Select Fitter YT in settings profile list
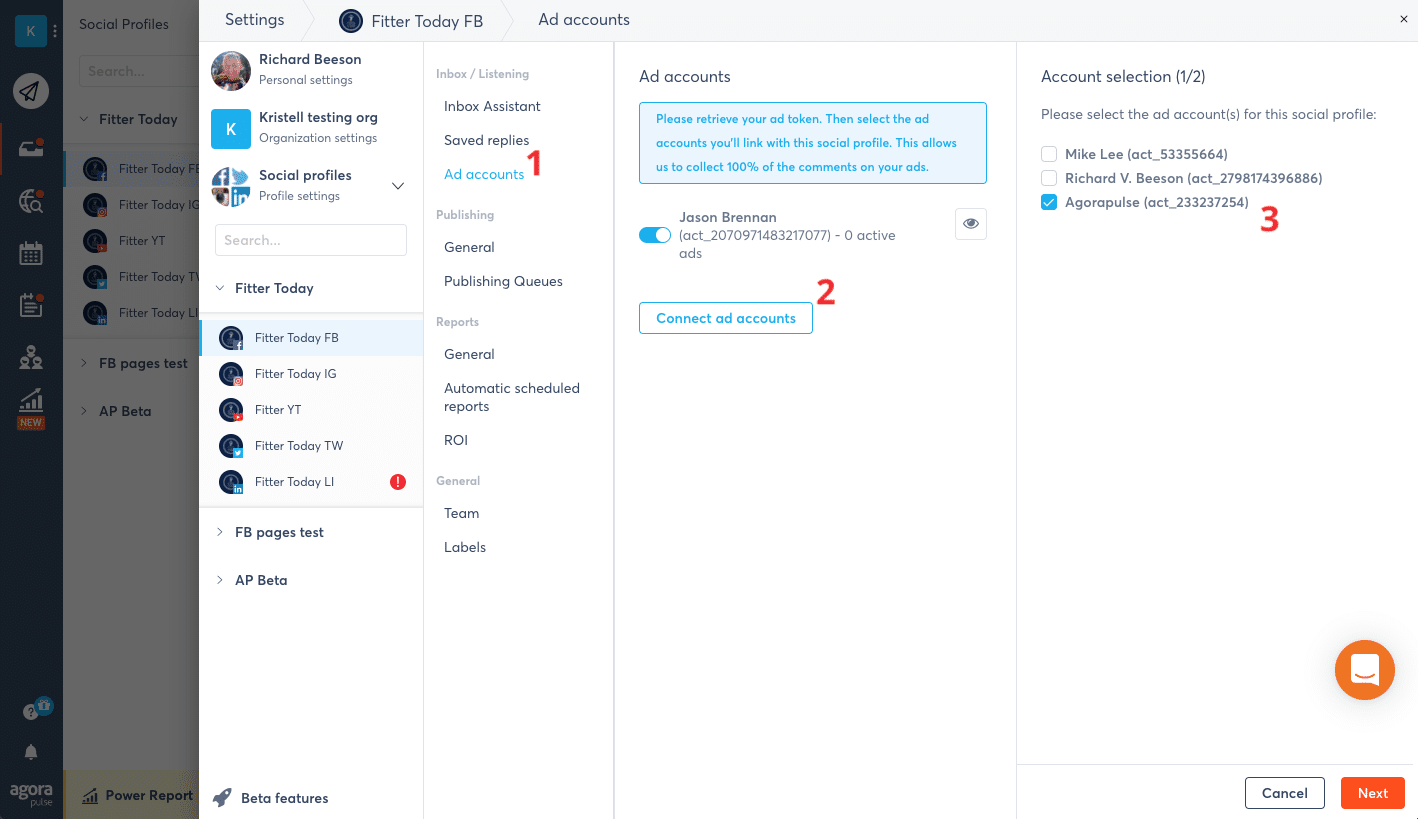Screen dimensions: 1418x819 point(311,410)
